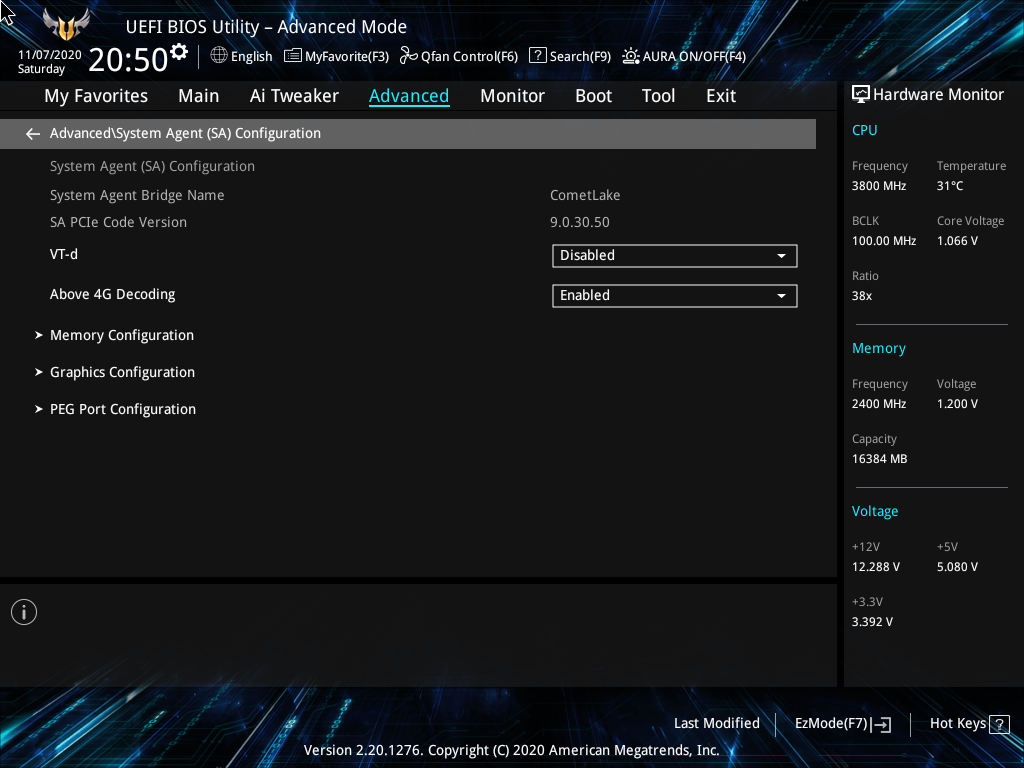Click CPU frequency 3800 MHz value
Screen dimensions: 1024x768
point(878,186)
